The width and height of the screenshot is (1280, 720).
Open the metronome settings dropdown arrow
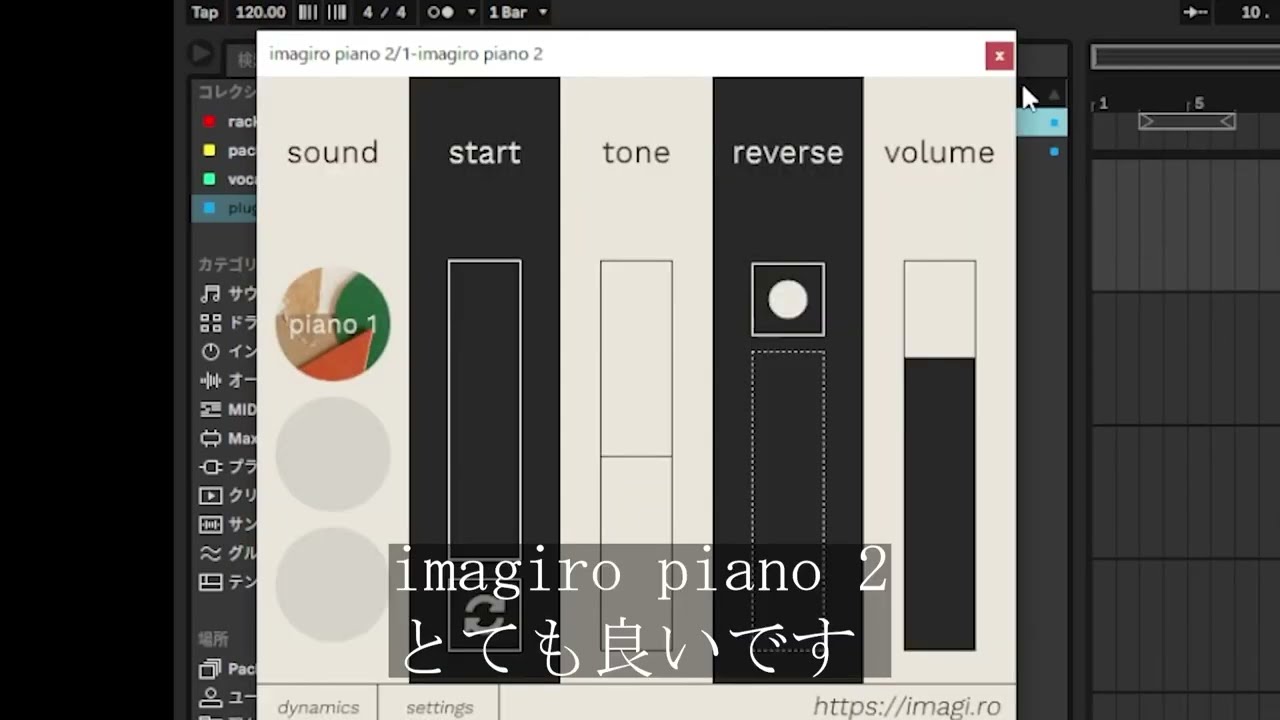pyautogui.click(x=472, y=12)
